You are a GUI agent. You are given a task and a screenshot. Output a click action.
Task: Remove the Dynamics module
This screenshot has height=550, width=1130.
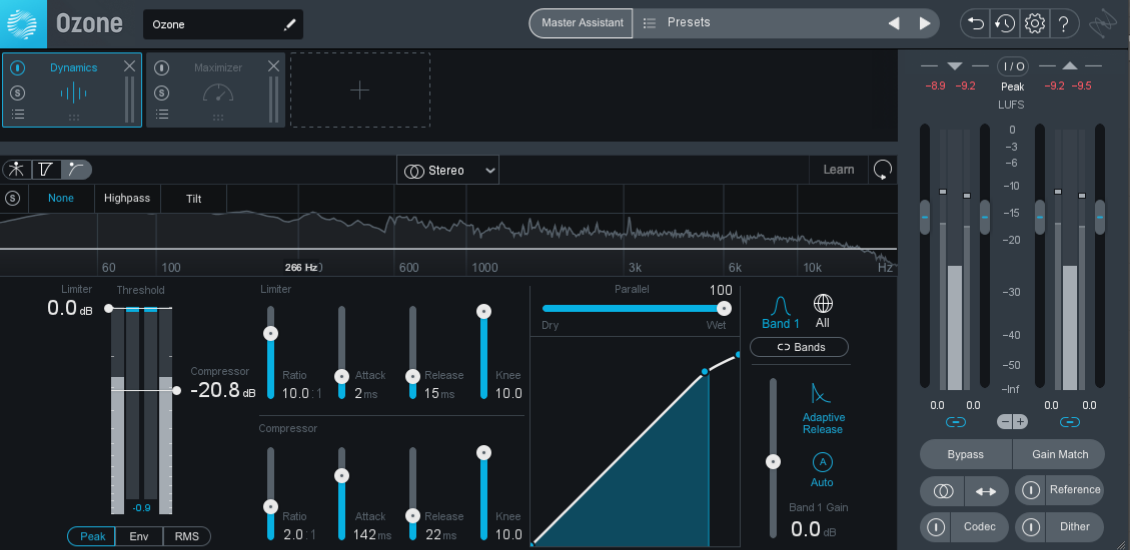click(129, 66)
